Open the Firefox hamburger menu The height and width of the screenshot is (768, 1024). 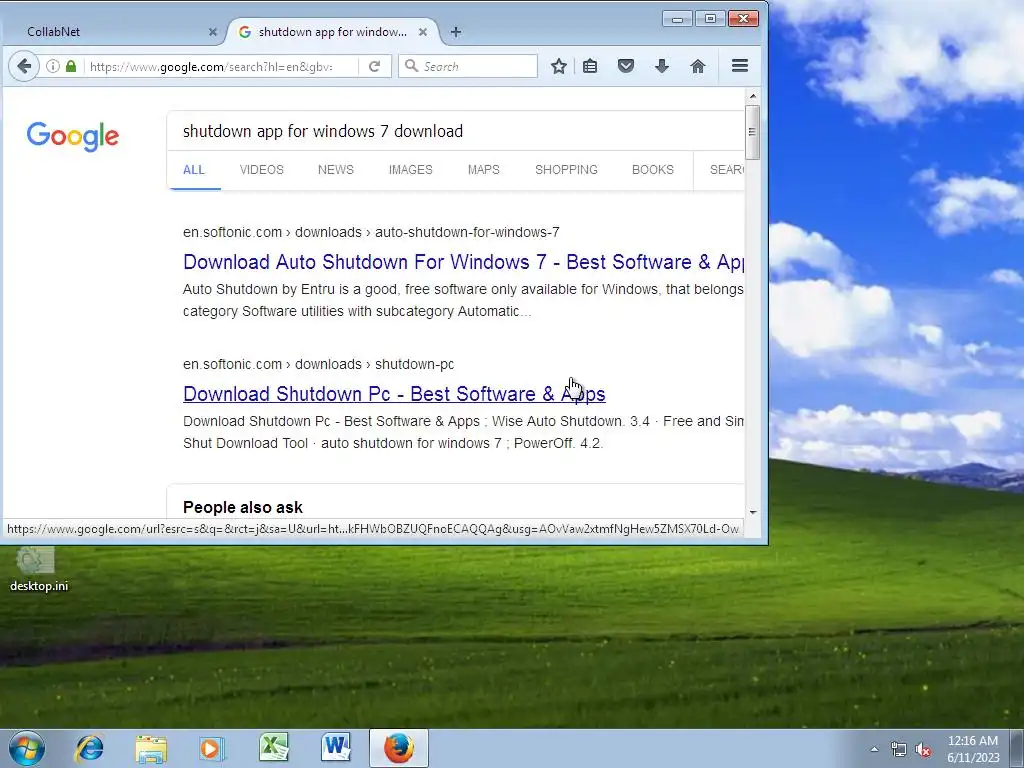point(739,66)
